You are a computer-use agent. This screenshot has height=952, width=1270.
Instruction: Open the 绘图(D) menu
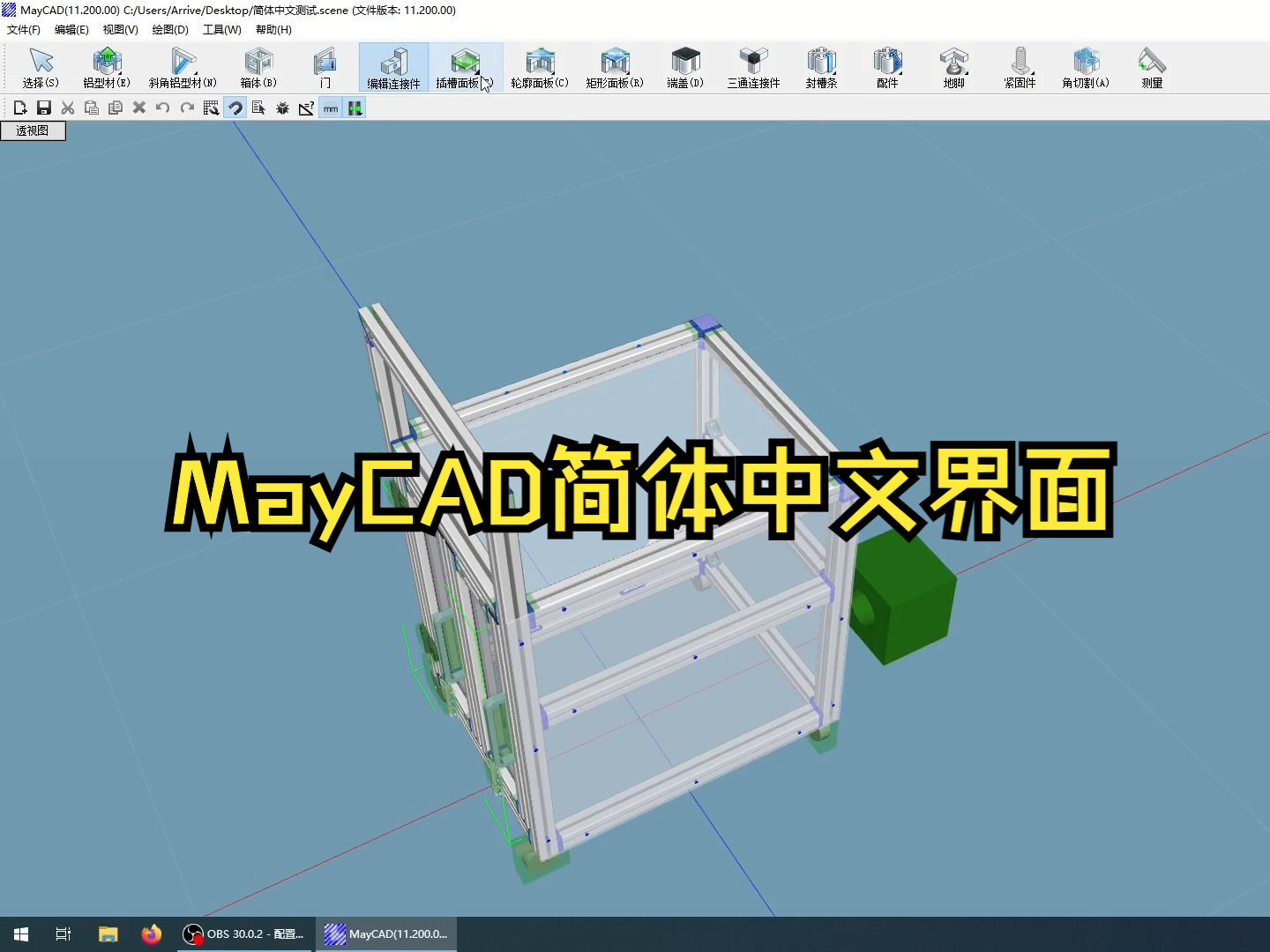pyautogui.click(x=170, y=29)
